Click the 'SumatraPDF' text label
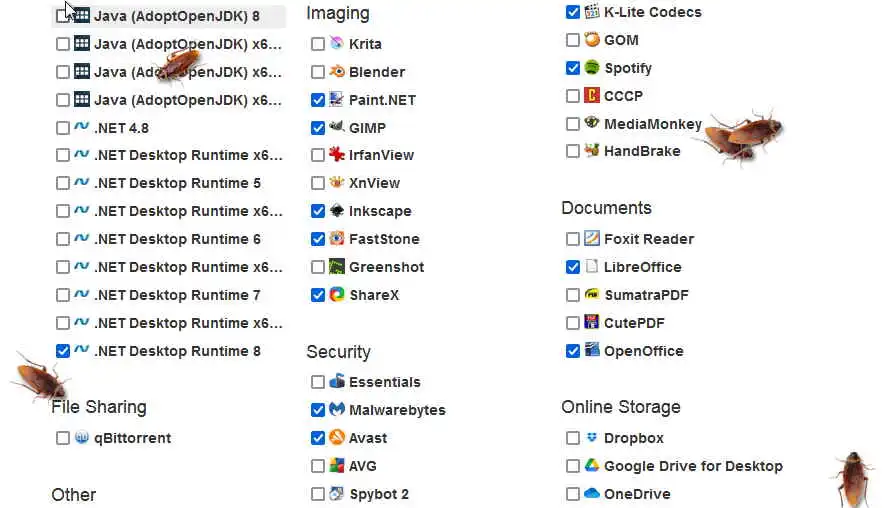Viewport: 896px width, 508px height. pos(646,295)
